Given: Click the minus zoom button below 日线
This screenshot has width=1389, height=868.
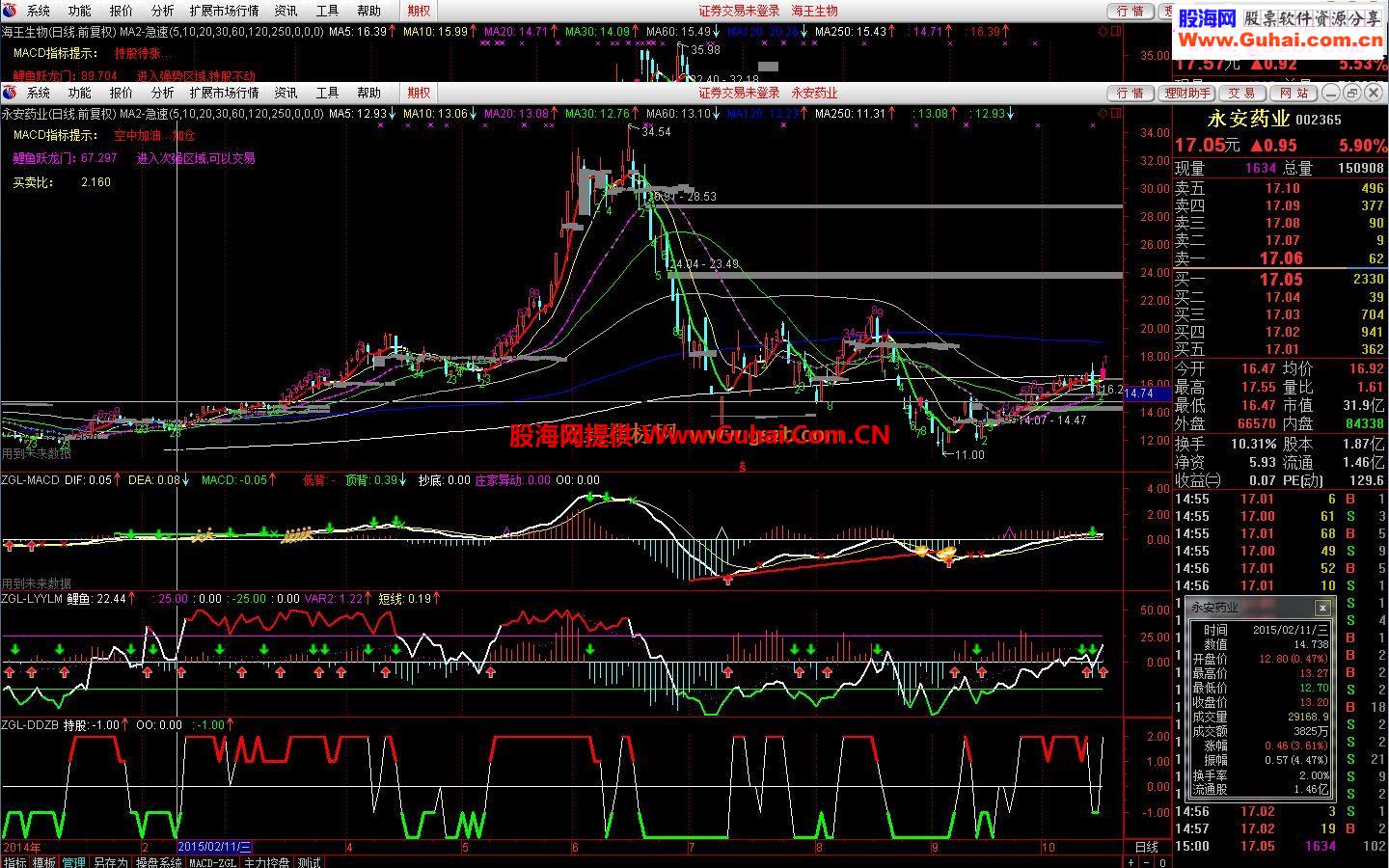Looking at the screenshot, I should tap(1147, 862).
